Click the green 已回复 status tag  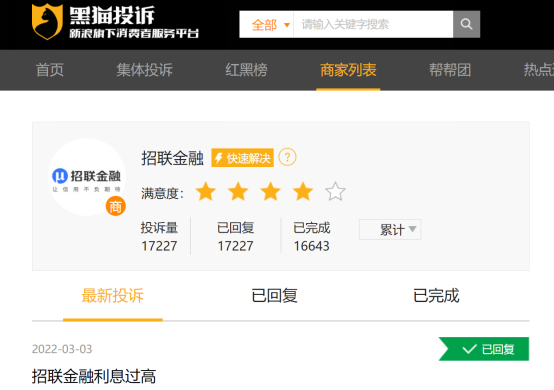tap(484, 349)
